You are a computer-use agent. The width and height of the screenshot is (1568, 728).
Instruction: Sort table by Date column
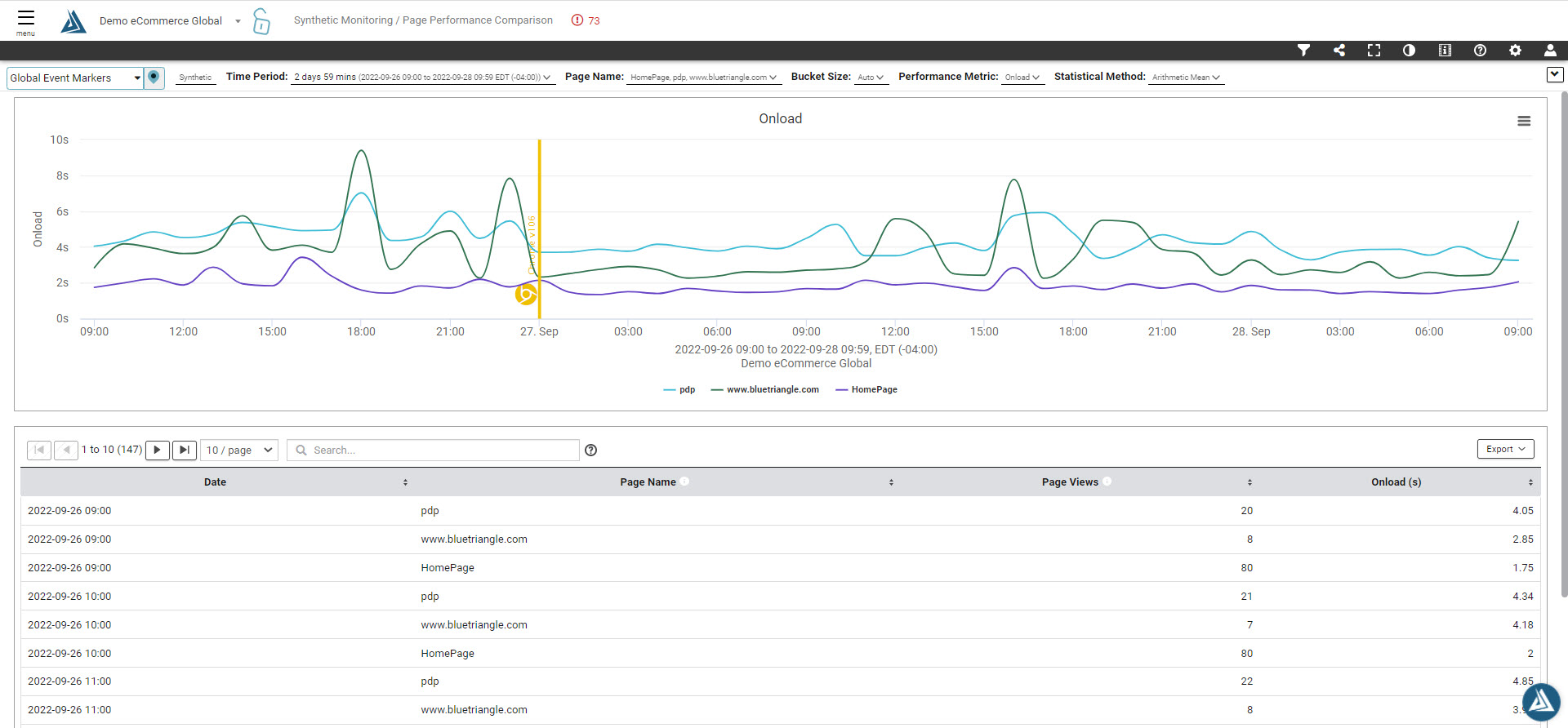216,482
